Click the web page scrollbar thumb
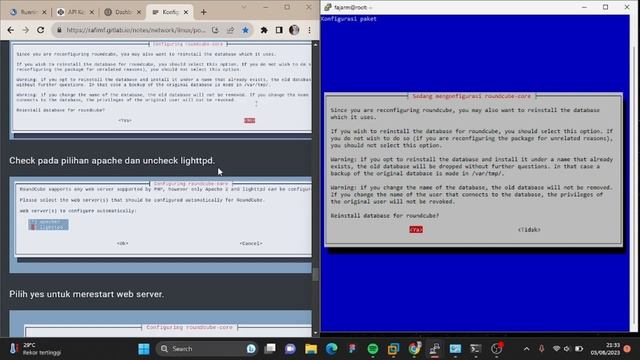640x360 pixels. tap(315, 274)
